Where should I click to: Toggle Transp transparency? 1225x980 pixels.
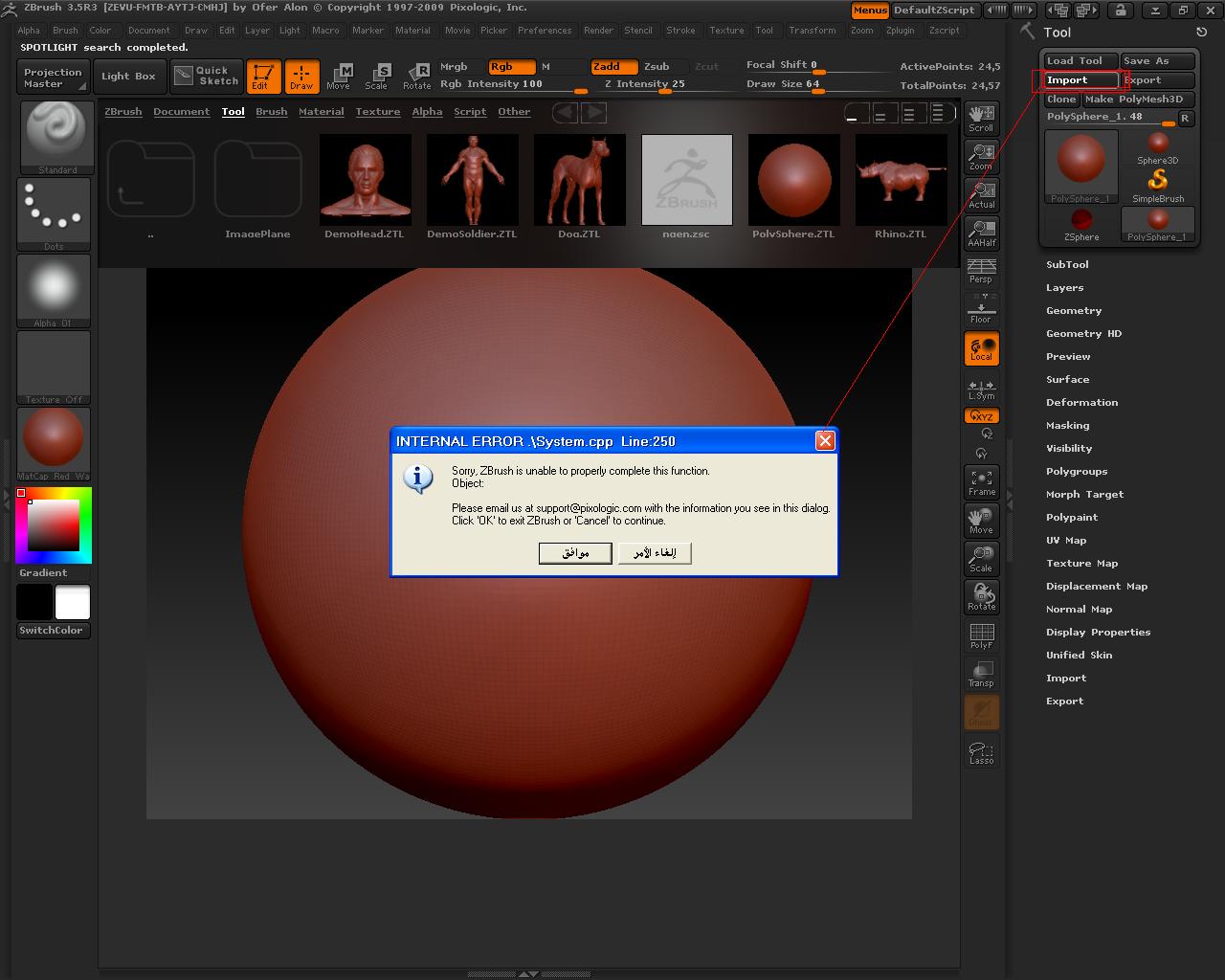[x=981, y=674]
